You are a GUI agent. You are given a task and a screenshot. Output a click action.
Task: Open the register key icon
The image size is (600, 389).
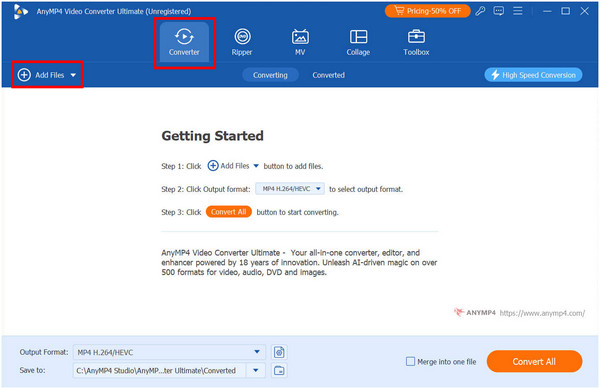pyautogui.click(x=480, y=11)
